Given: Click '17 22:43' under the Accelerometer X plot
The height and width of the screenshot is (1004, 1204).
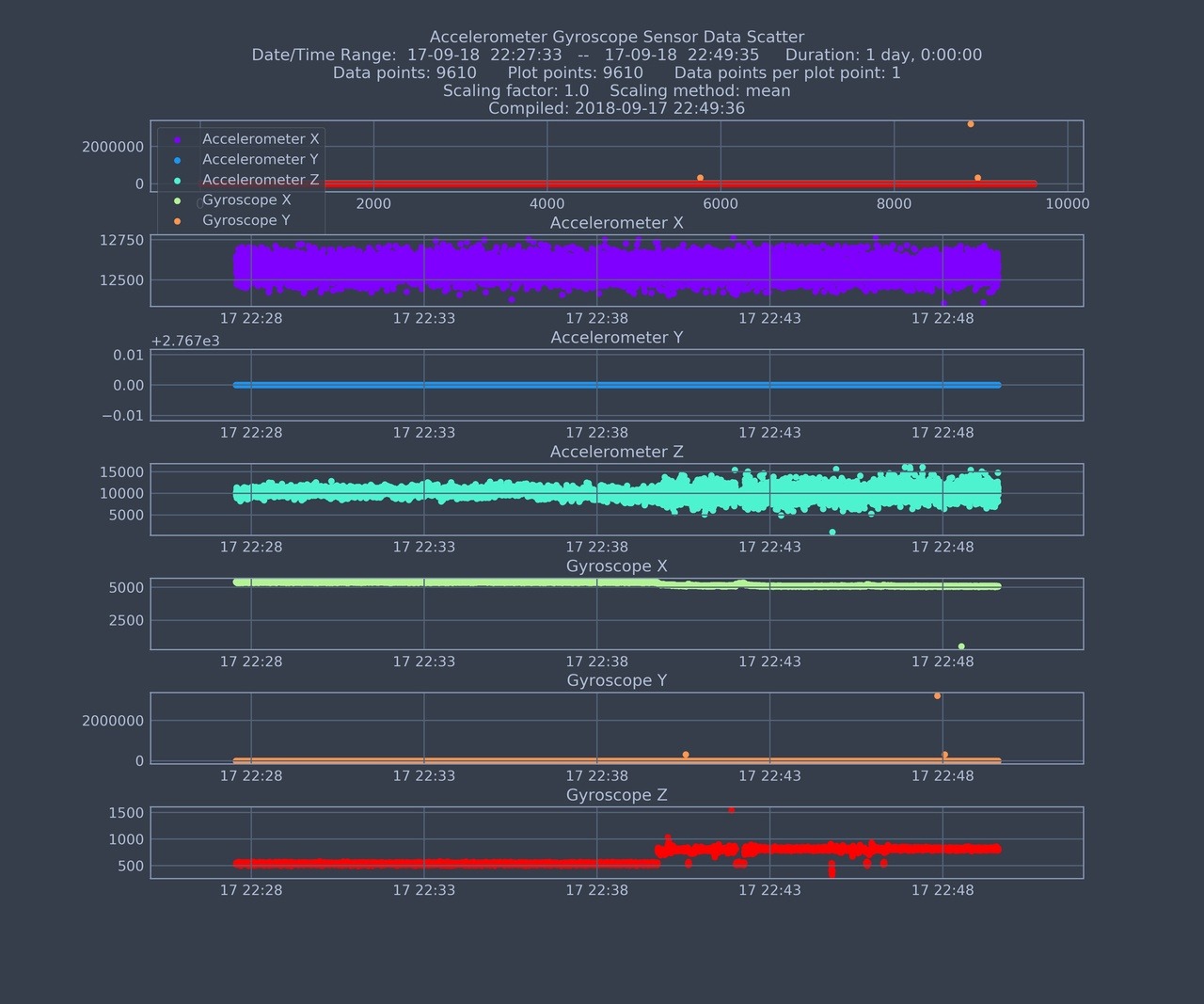Looking at the screenshot, I should pos(769,319).
